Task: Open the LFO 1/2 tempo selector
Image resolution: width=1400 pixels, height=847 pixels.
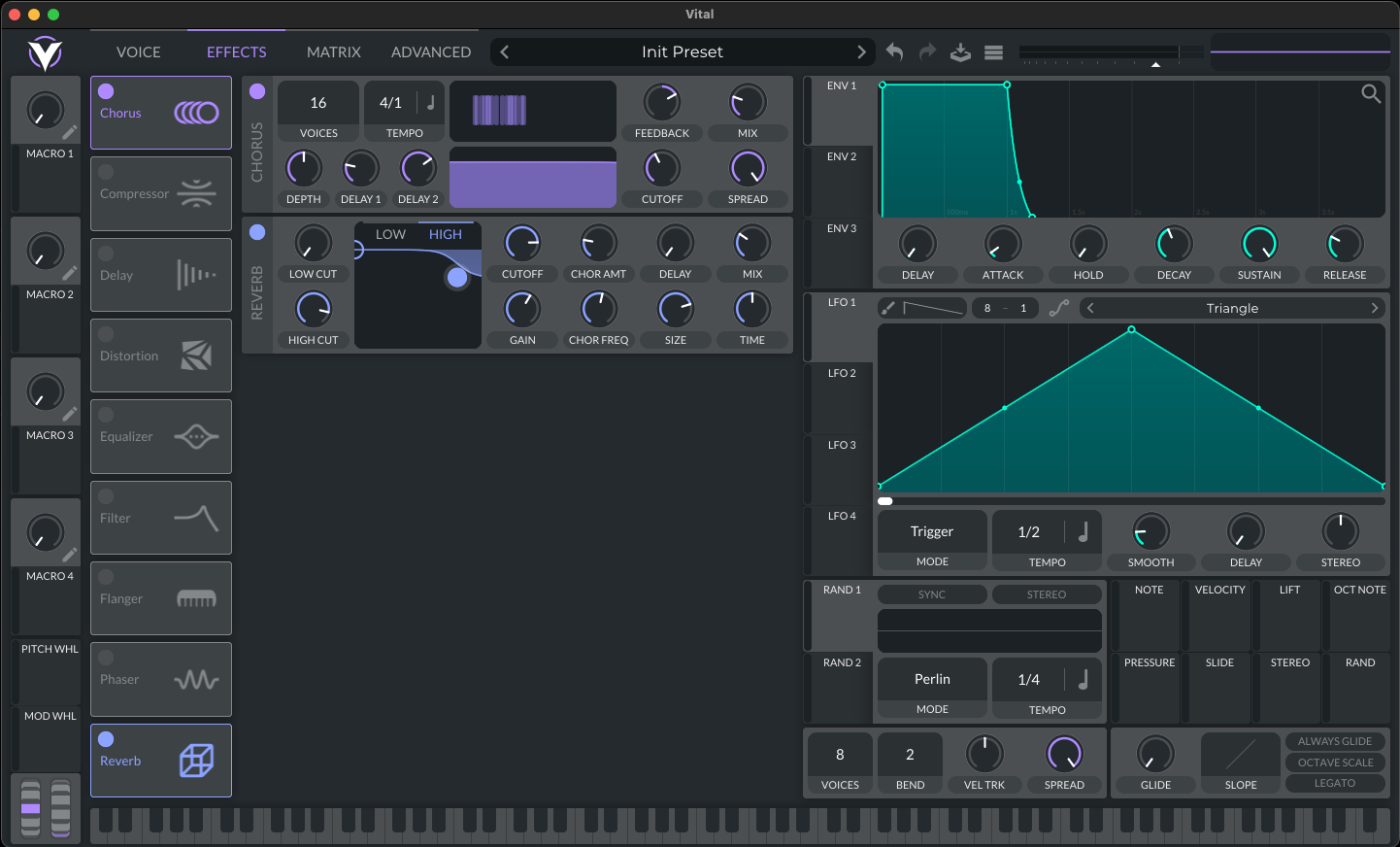Action: [x=1029, y=531]
